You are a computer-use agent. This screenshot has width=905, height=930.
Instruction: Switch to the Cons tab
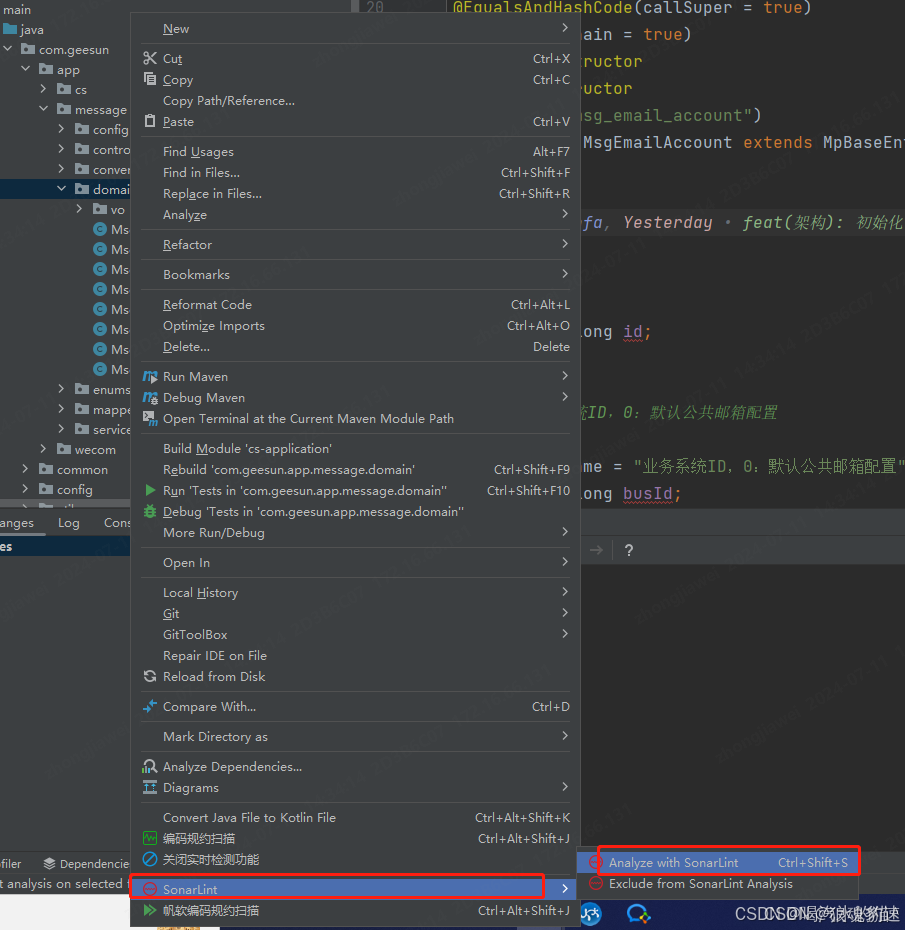coord(117,523)
